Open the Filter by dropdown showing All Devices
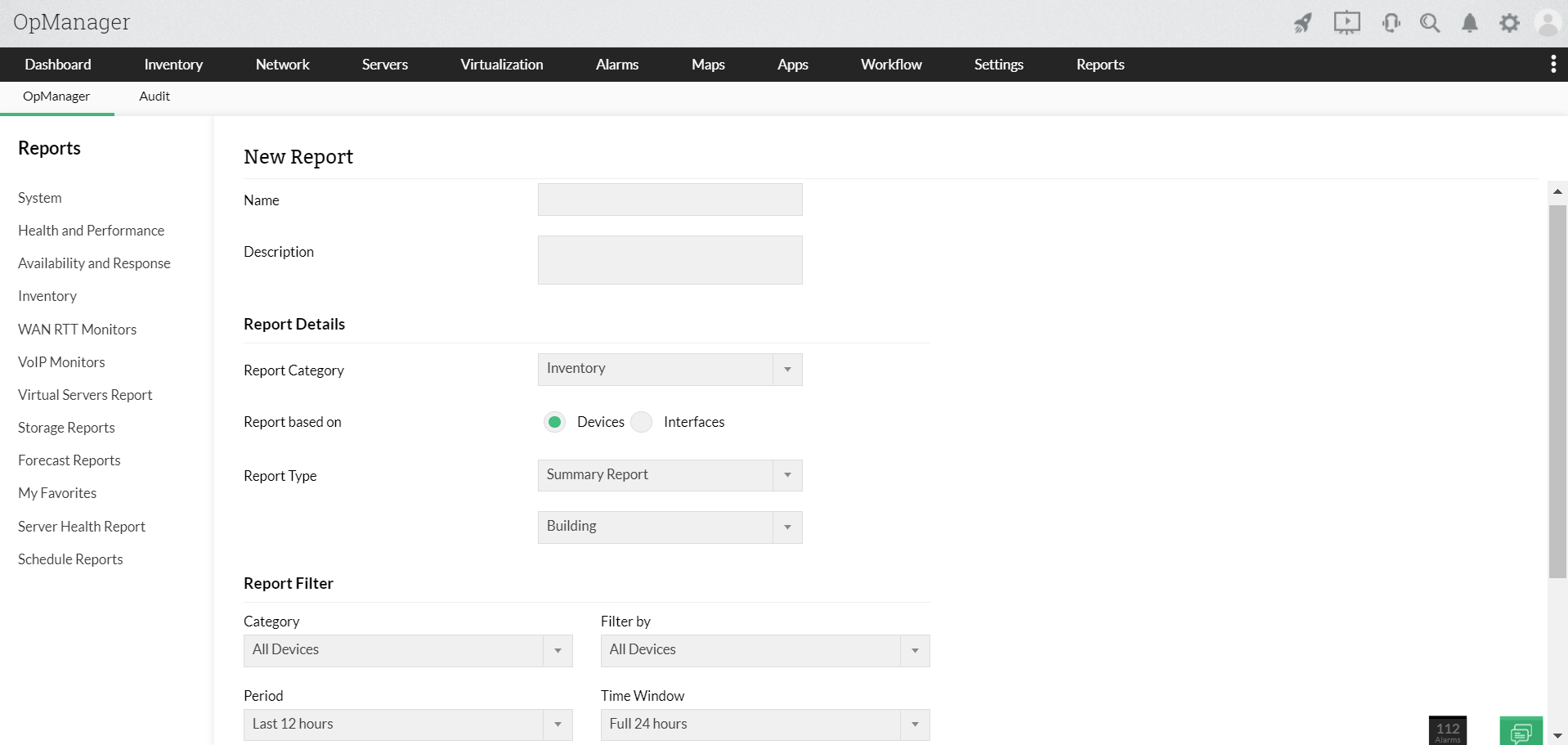 (x=765, y=651)
